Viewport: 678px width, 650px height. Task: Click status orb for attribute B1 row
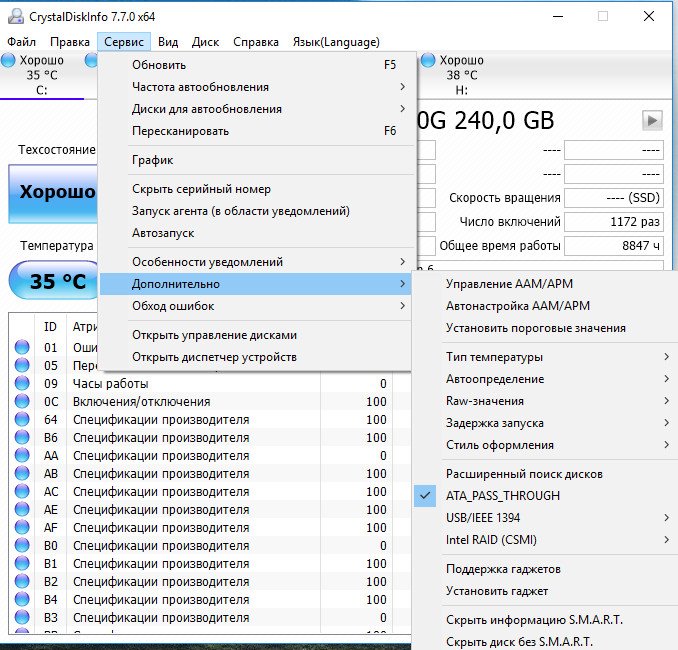tap(22, 564)
